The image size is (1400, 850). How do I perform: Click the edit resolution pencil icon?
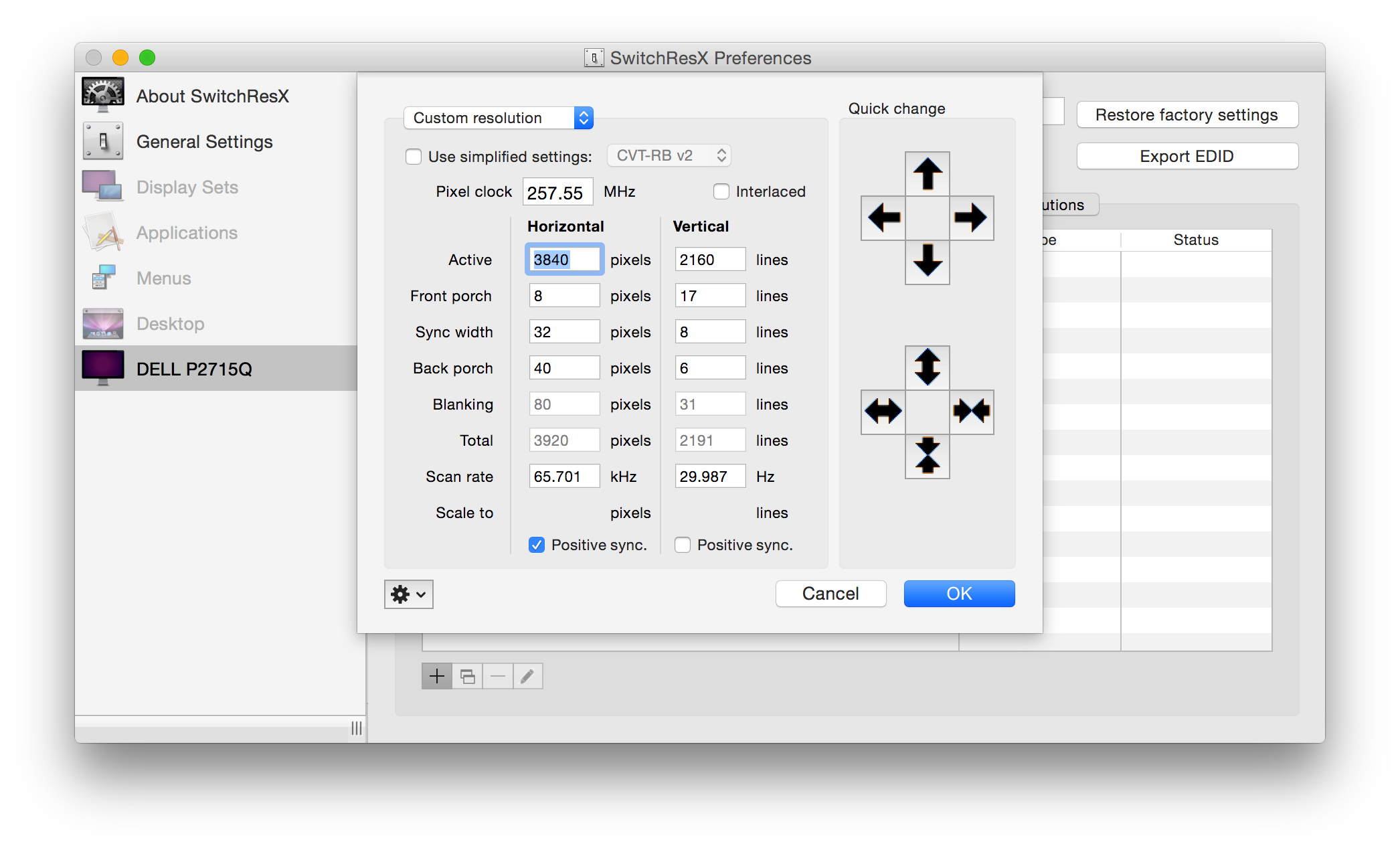[527, 676]
